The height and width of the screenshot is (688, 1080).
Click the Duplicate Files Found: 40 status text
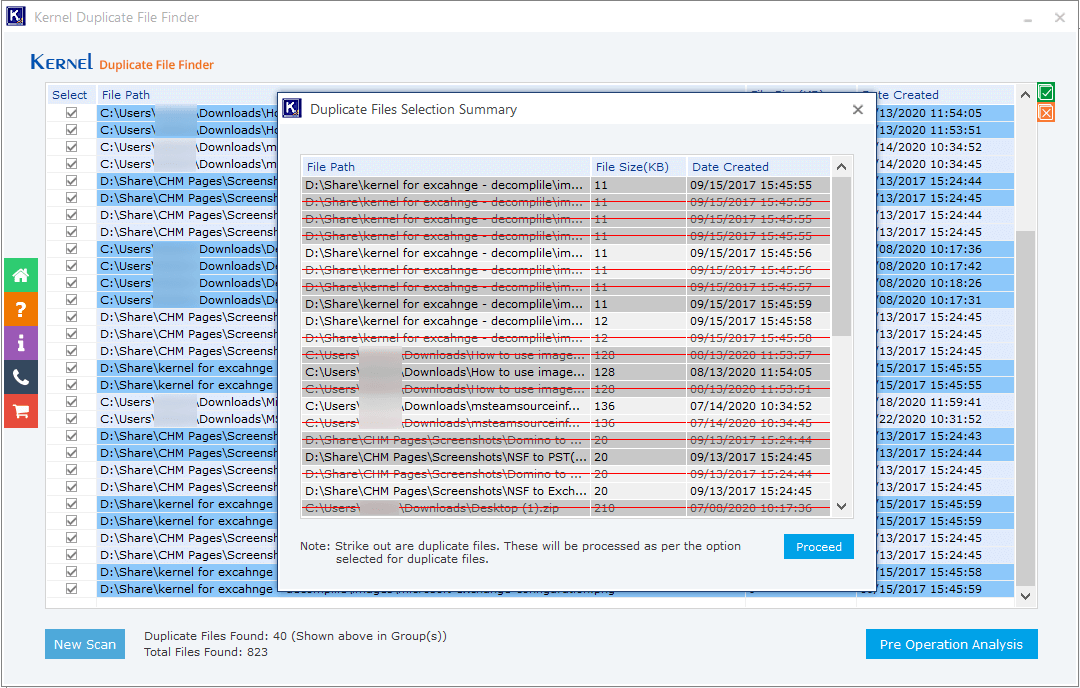(295, 636)
